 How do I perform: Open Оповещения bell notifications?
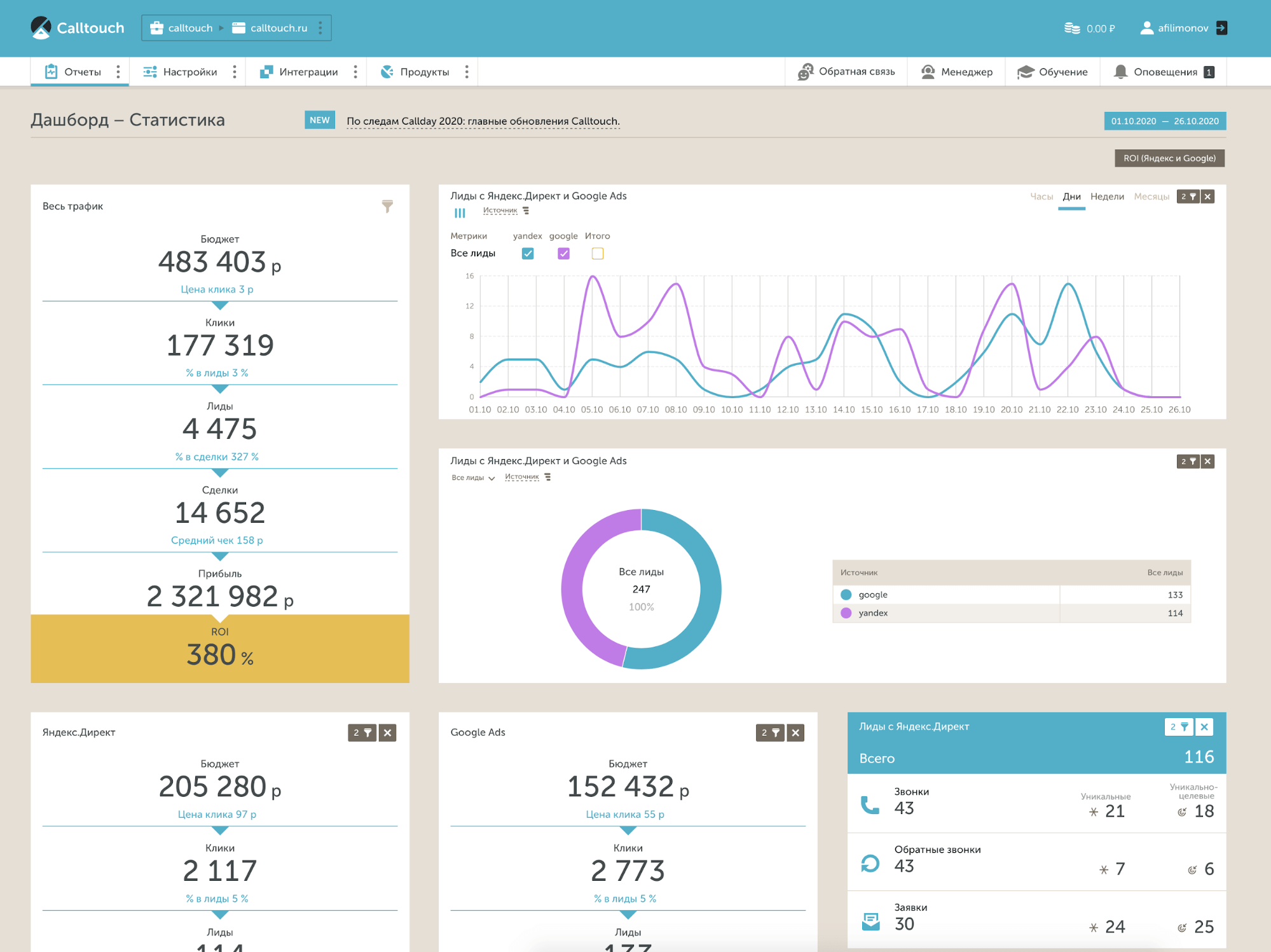tap(1120, 72)
